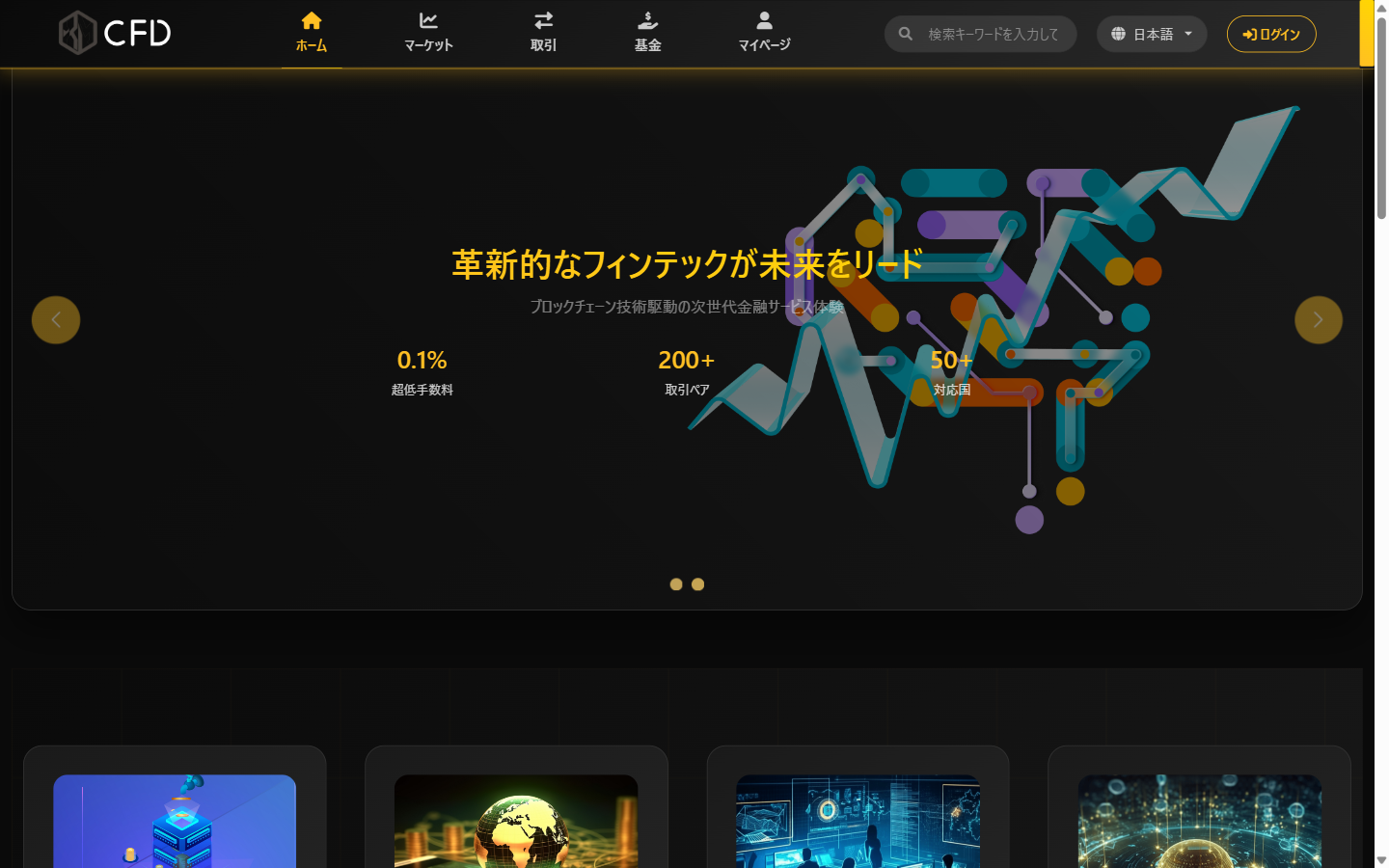Click the headline 革新的なフィンテックが未来をリード
The height and width of the screenshot is (868, 1389).
click(687, 264)
